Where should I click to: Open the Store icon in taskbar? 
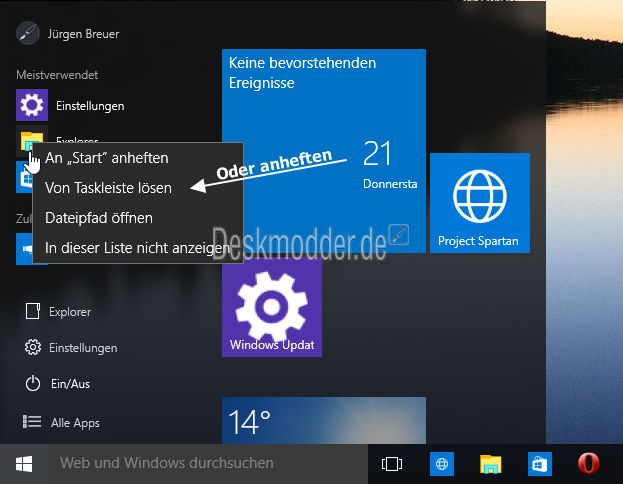click(540, 464)
